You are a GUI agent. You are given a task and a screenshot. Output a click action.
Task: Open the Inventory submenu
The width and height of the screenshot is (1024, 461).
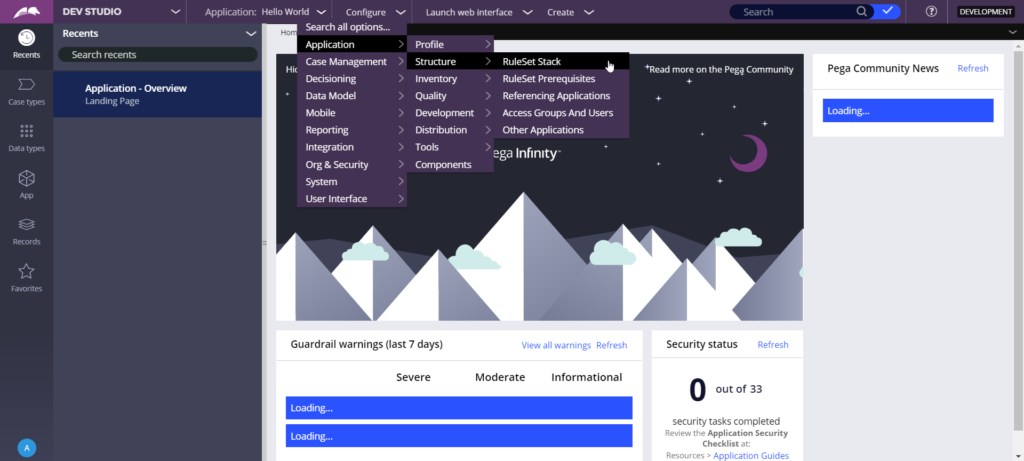(450, 78)
